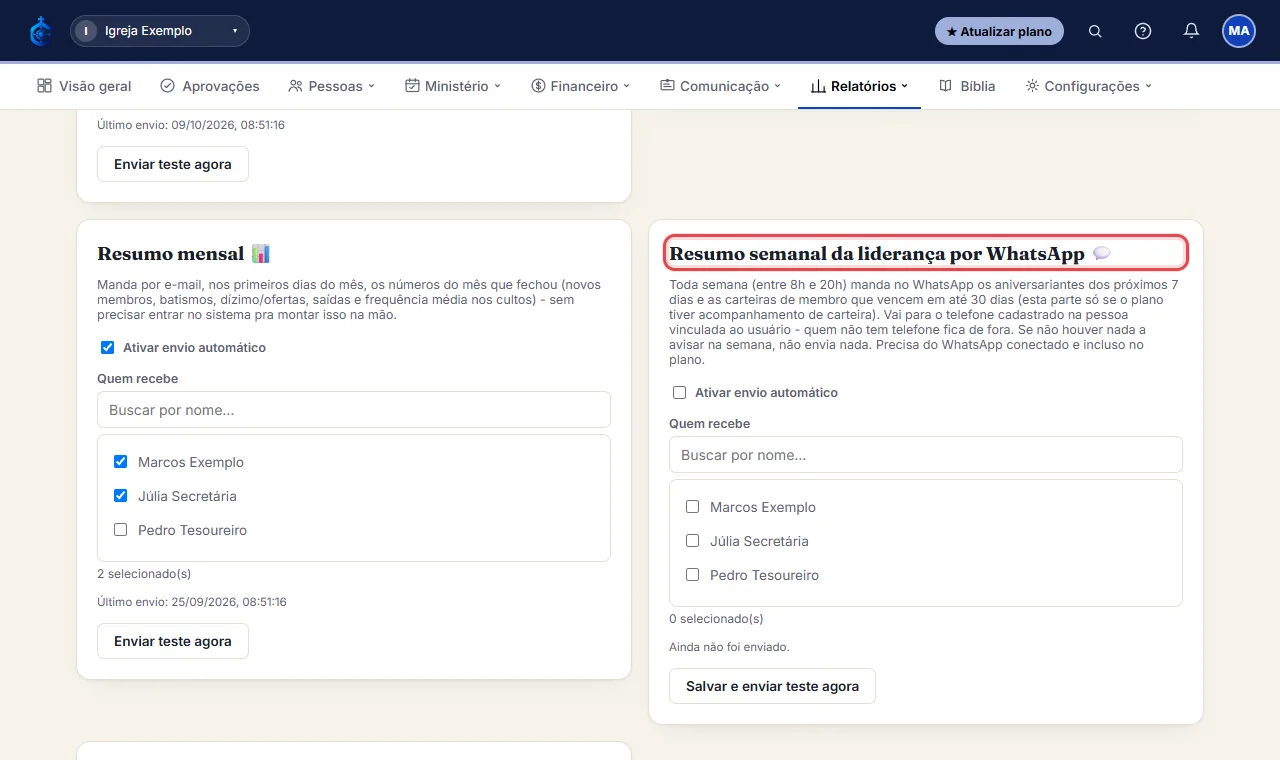Image resolution: width=1280 pixels, height=760 pixels.
Task: Enable automatic sending in WhatsApp summary
Action: [680, 393]
